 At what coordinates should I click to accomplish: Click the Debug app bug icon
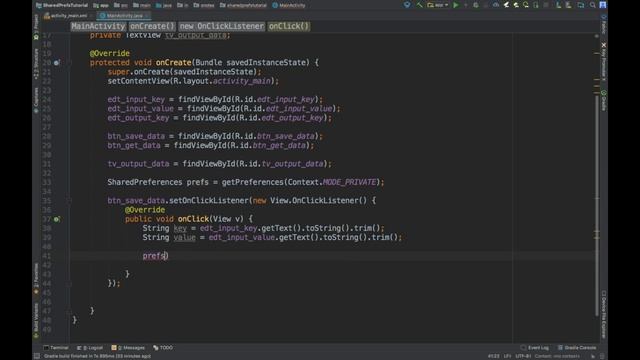coord(476,5)
